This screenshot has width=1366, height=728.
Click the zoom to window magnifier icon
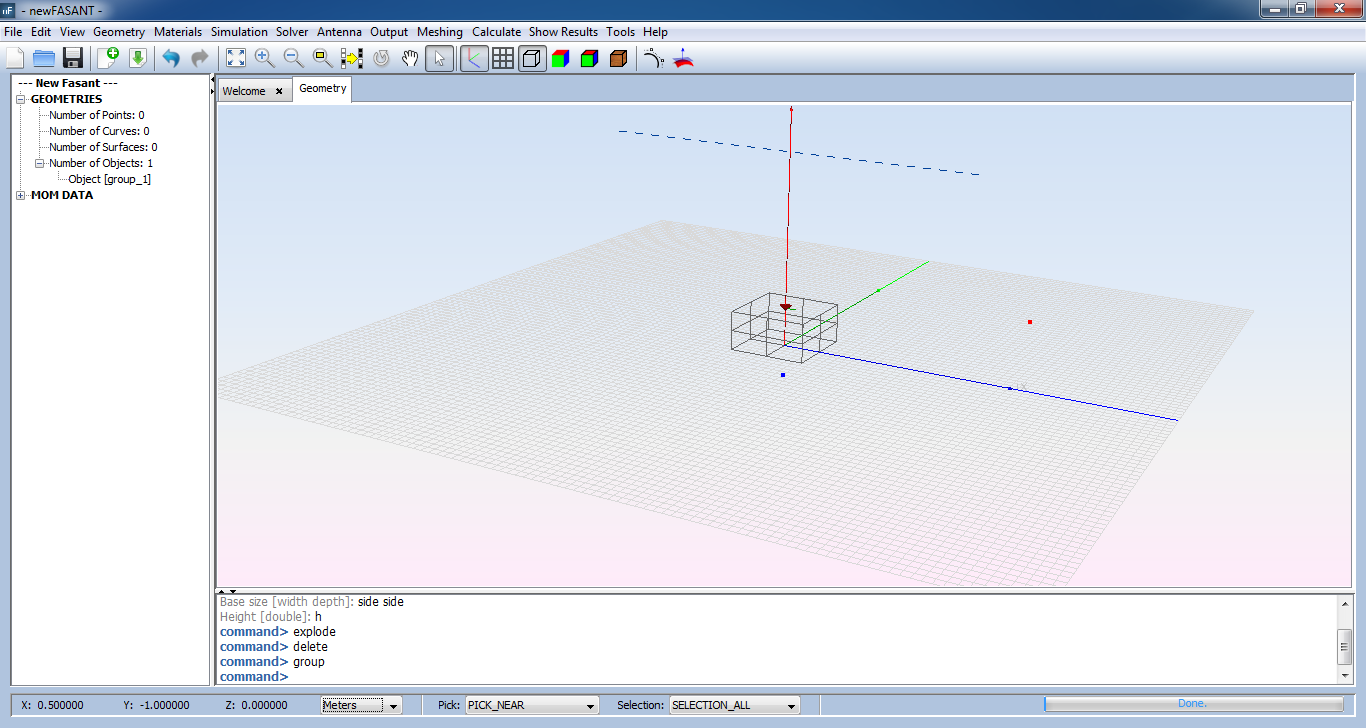[322, 58]
